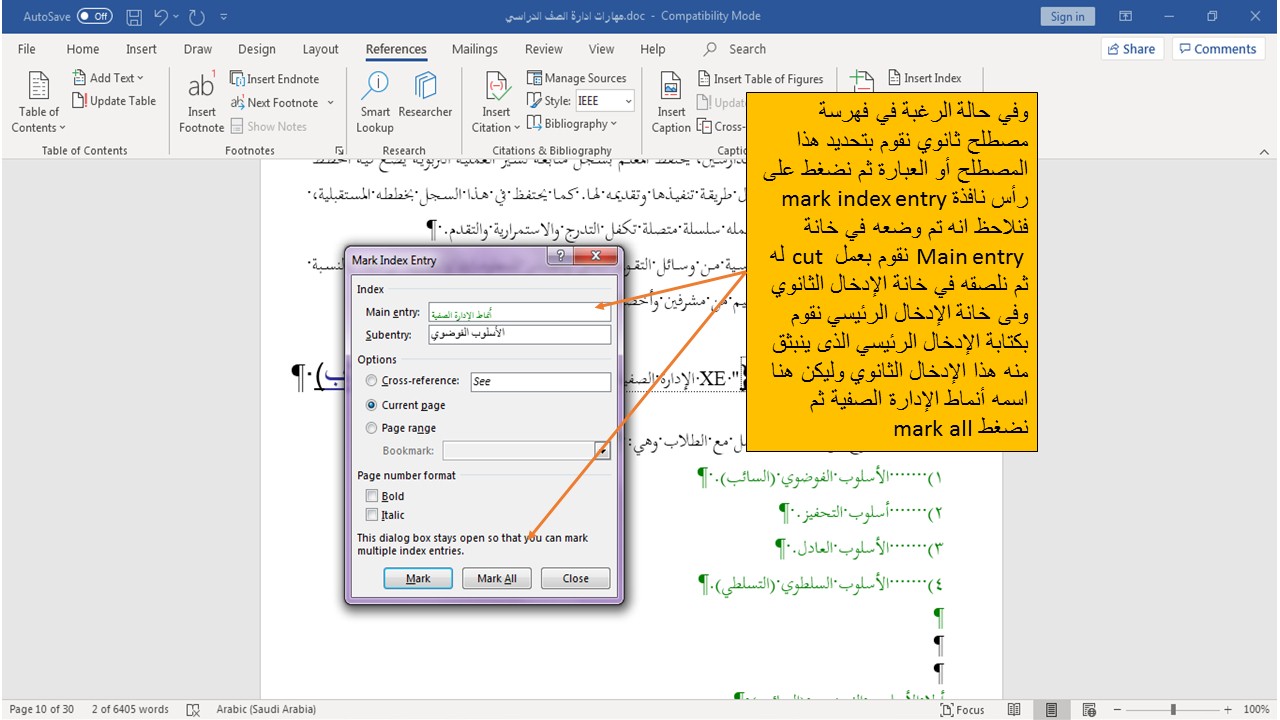Click the Subentry text field
Screen dimensions: 1280x720
[x=519, y=334]
